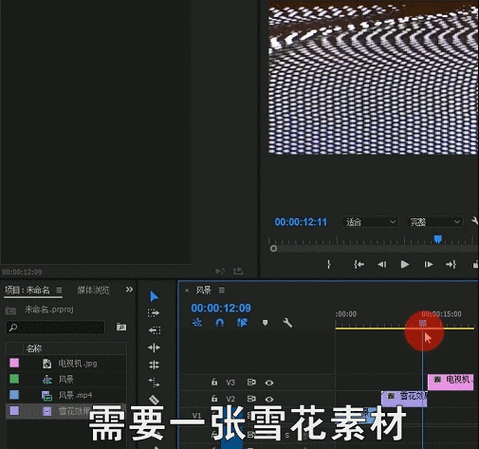Screen dimensions: 479x449
Task: Toggle V2 track lock
Action: pos(214,398)
